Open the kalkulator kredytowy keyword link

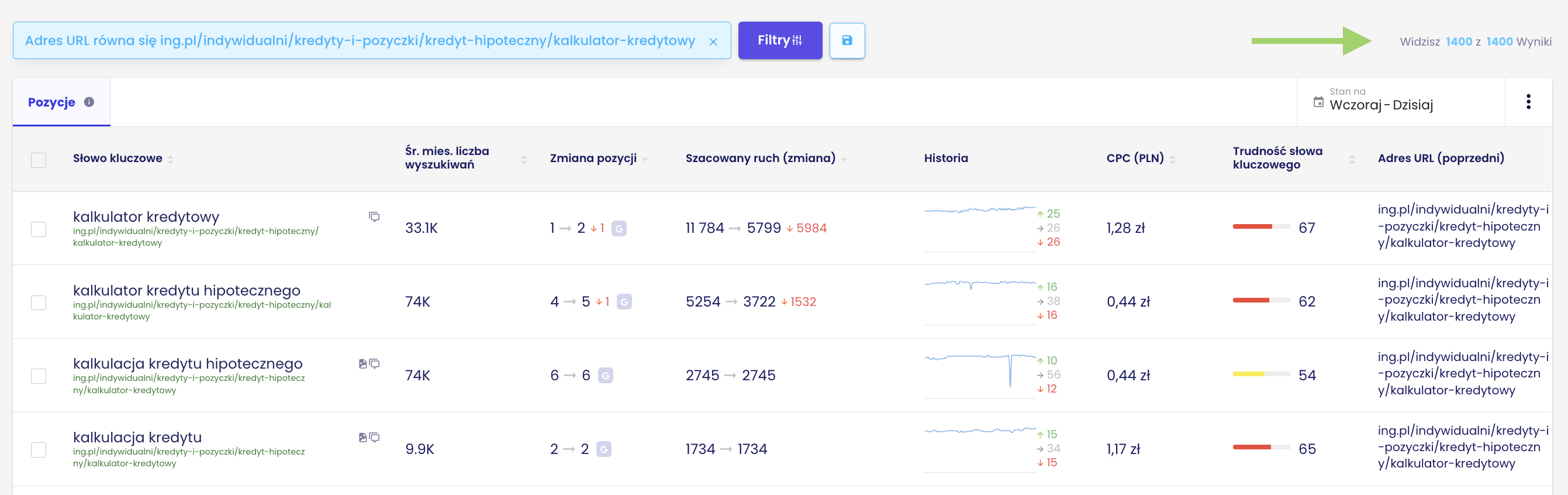click(146, 216)
